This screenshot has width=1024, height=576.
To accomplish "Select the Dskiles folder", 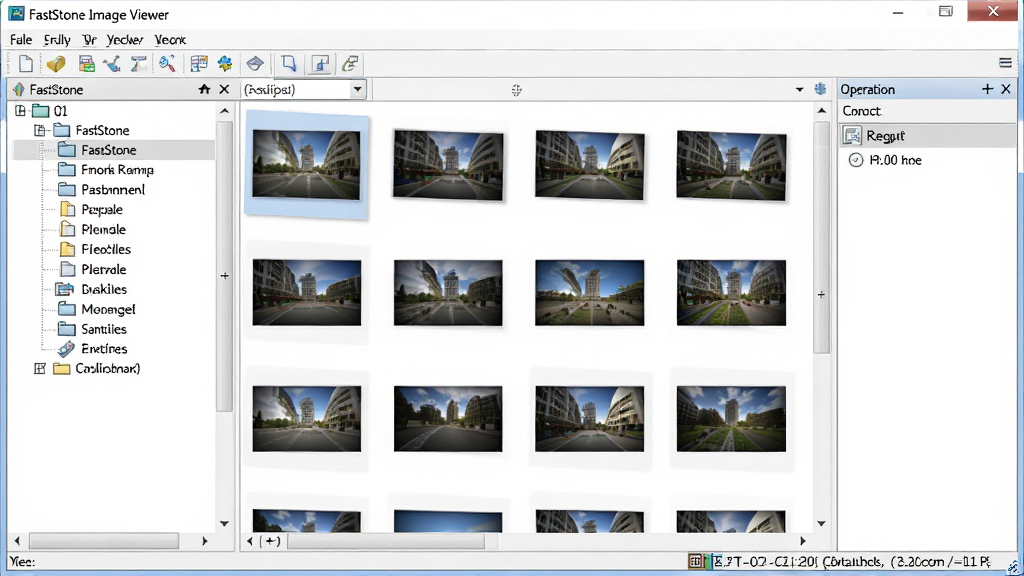I will (x=104, y=289).
